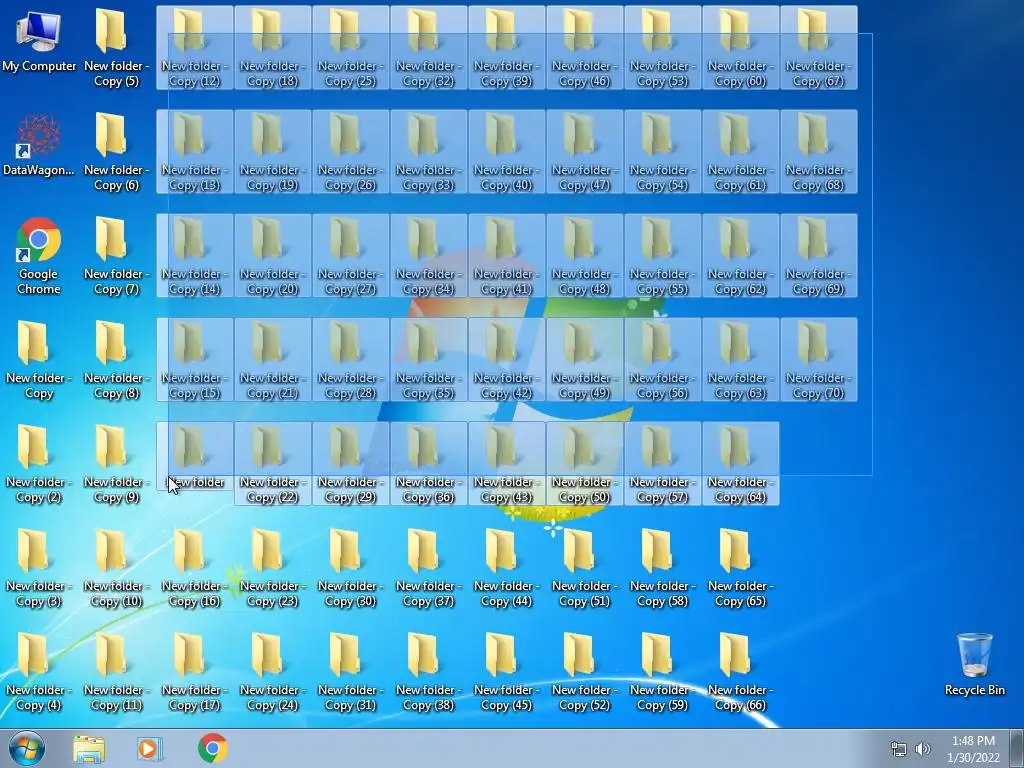Viewport: 1024px width, 768px height.
Task: Select folder New folder - Copy (44)
Action: pyautogui.click(x=506, y=567)
